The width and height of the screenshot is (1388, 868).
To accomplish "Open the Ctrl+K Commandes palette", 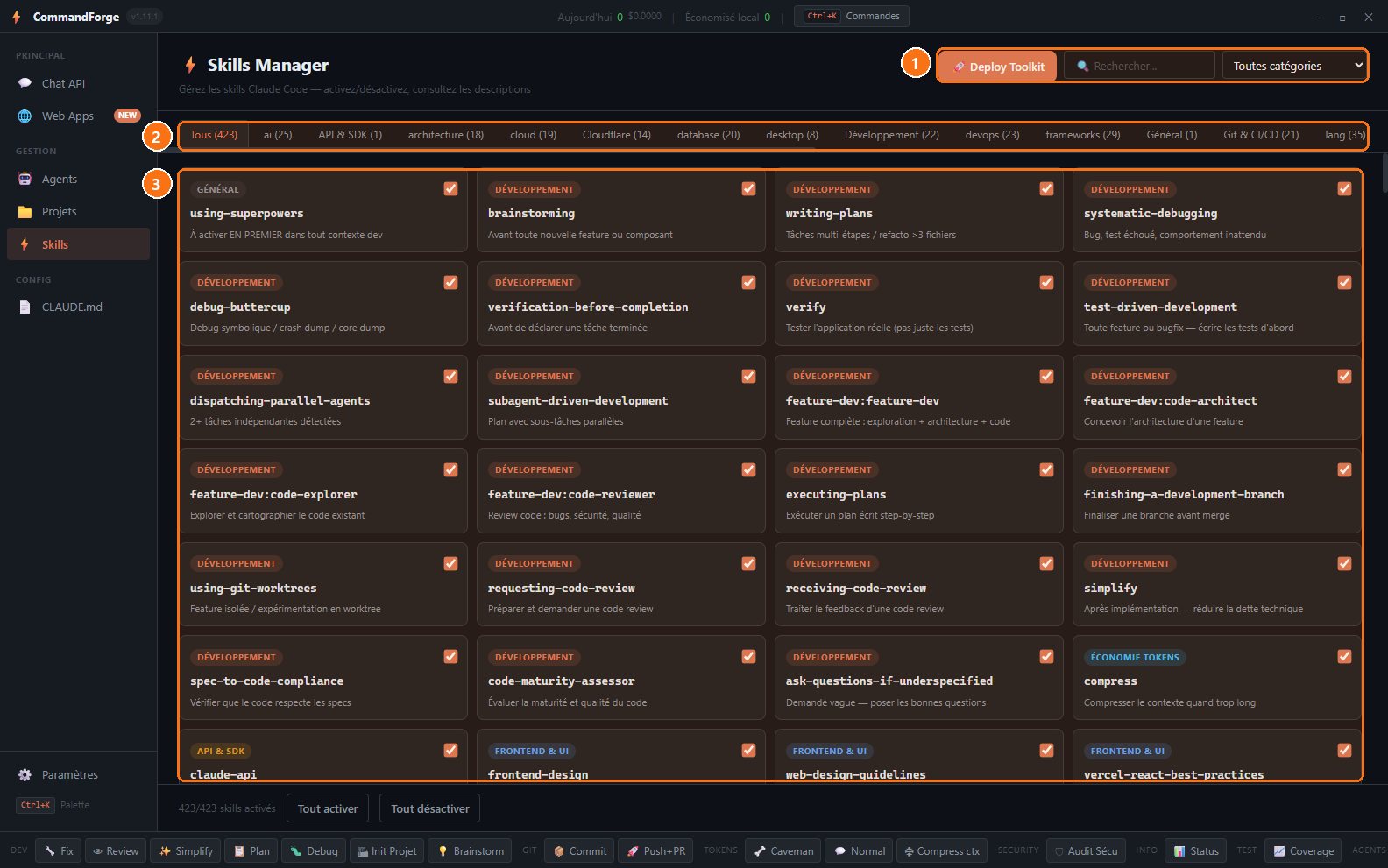I will click(852, 16).
